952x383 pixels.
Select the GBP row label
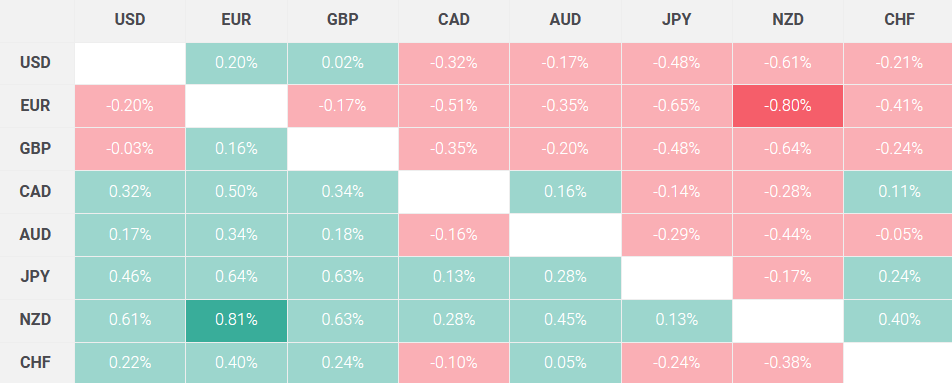pyautogui.click(x=37, y=149)
